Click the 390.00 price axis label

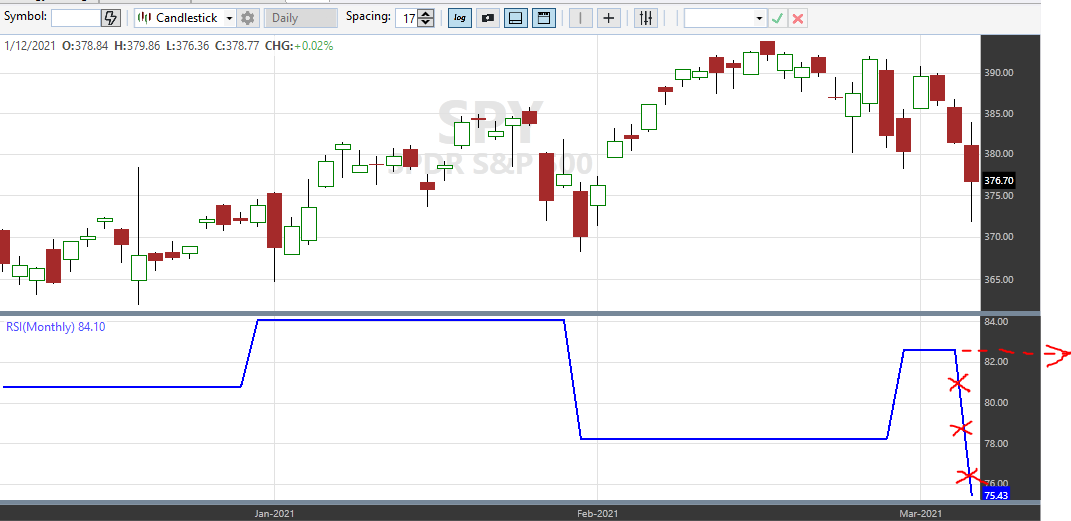point(999,72)
